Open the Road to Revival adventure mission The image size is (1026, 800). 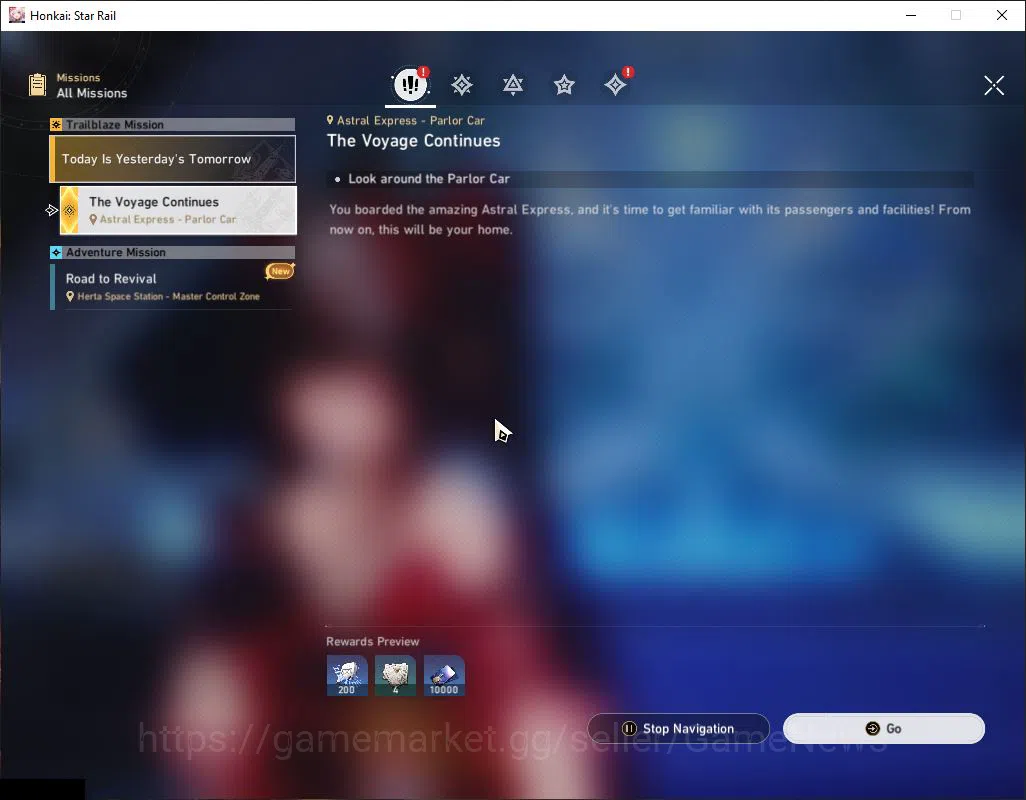point(171,287)
